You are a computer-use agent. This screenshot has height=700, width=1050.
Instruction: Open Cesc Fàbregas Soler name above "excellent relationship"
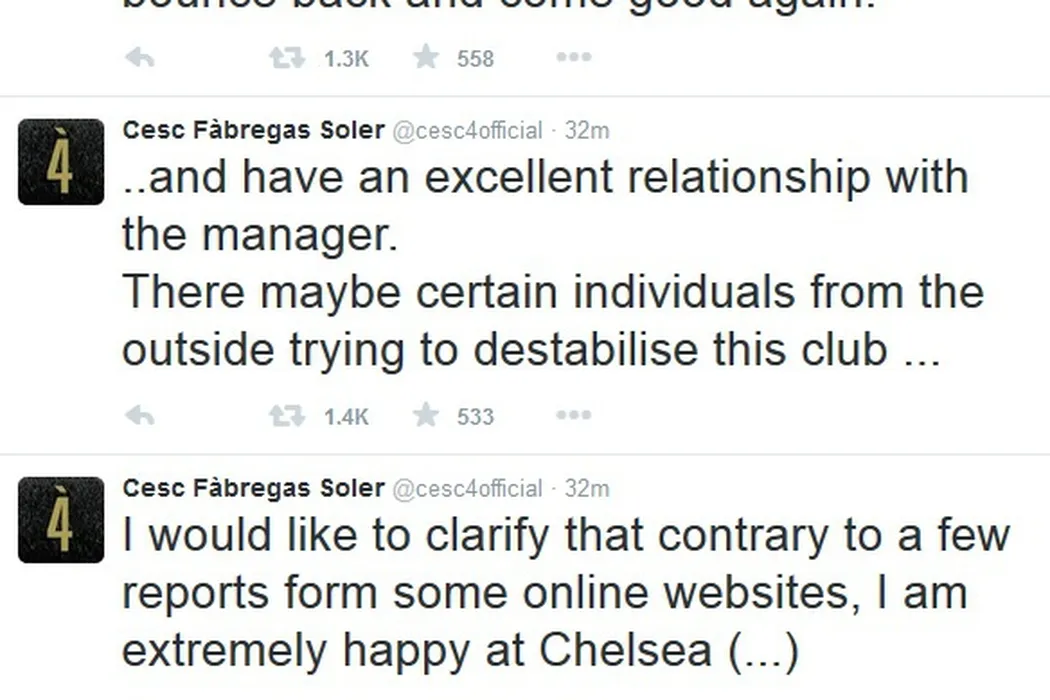[253, 130]
